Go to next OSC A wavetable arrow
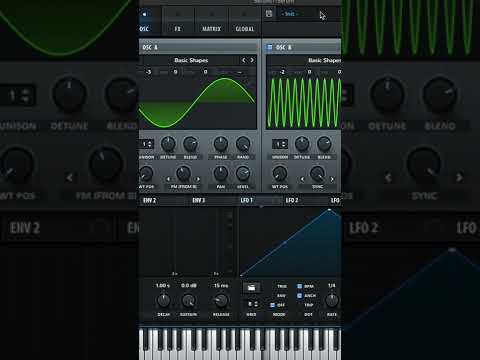 point(252,60)
